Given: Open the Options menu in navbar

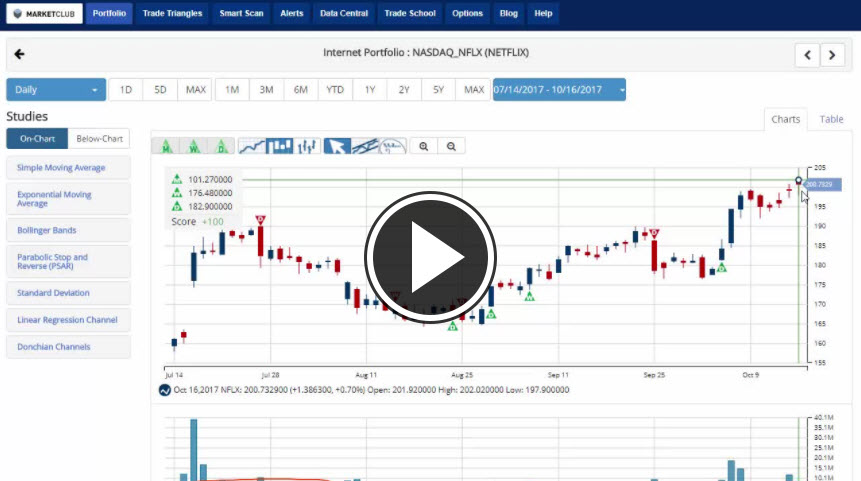Looking at the screenshot, I should coord(467,14).
